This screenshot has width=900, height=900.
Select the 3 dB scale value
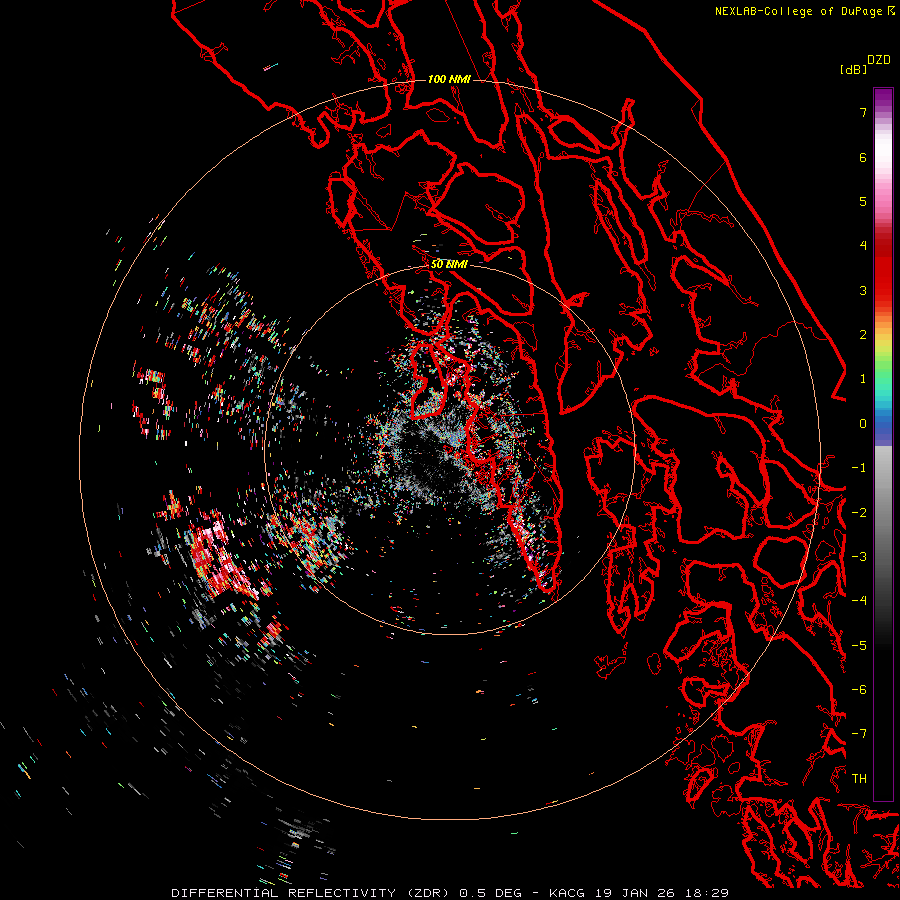pos(863,290)
